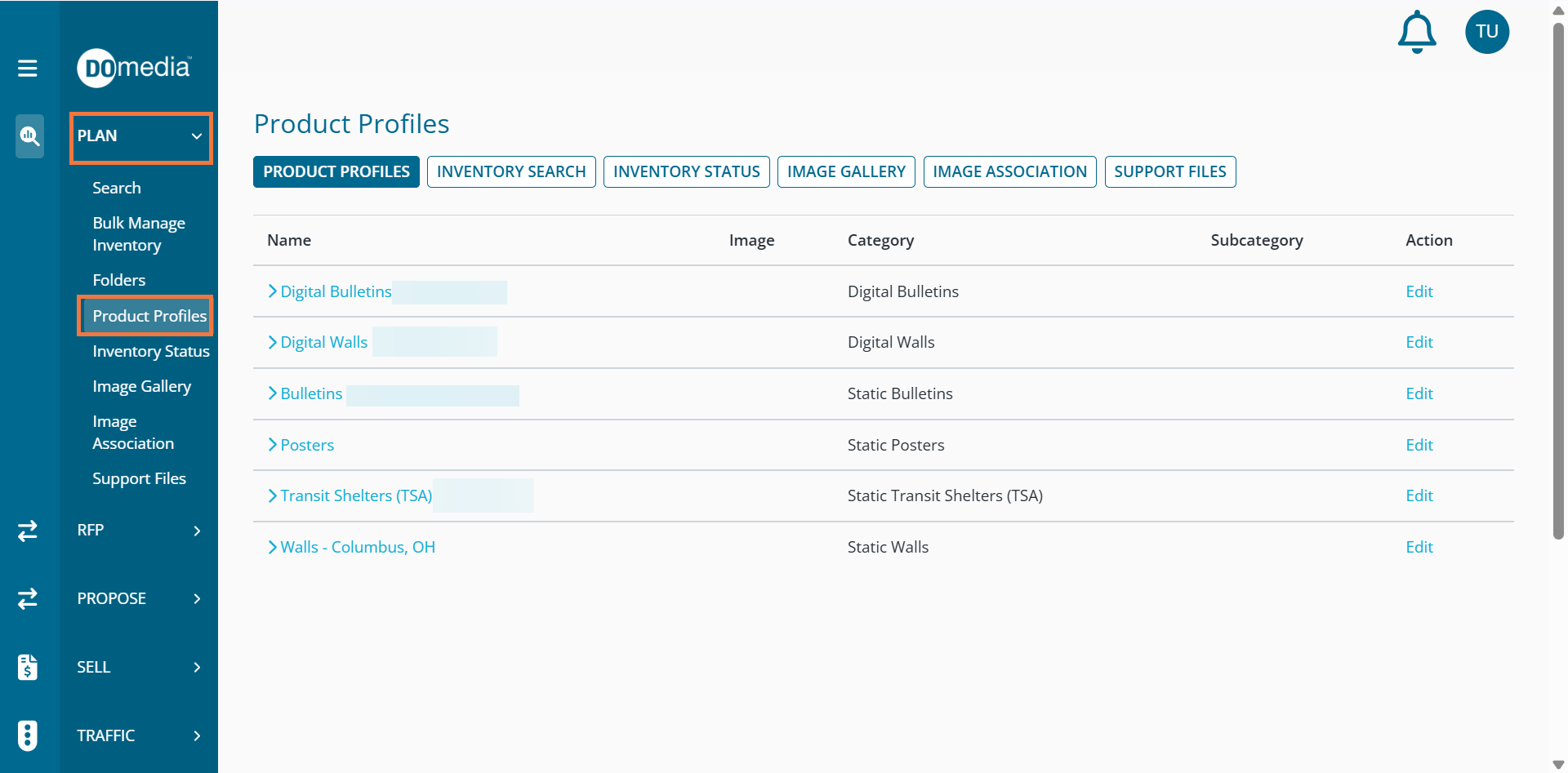Click the Plan search chart icon
This screenshot has width=1568, height=773.
click(29, 135)
